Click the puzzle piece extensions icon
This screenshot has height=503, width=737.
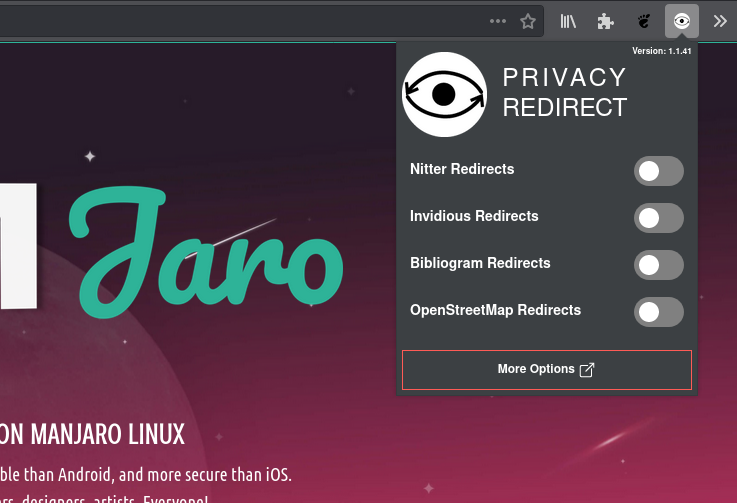[x=605, y=20]
